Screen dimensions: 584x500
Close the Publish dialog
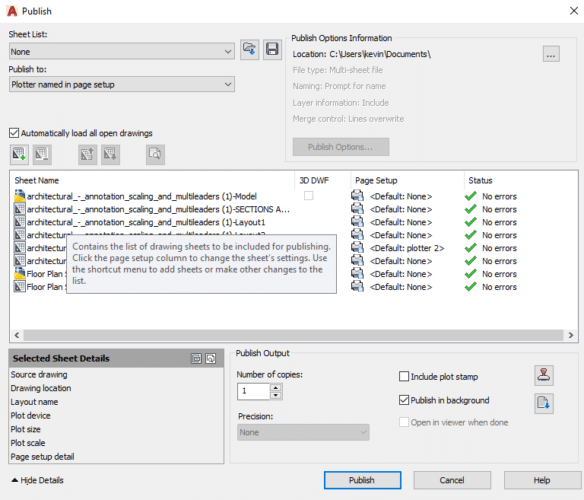[x=574, y=11]
